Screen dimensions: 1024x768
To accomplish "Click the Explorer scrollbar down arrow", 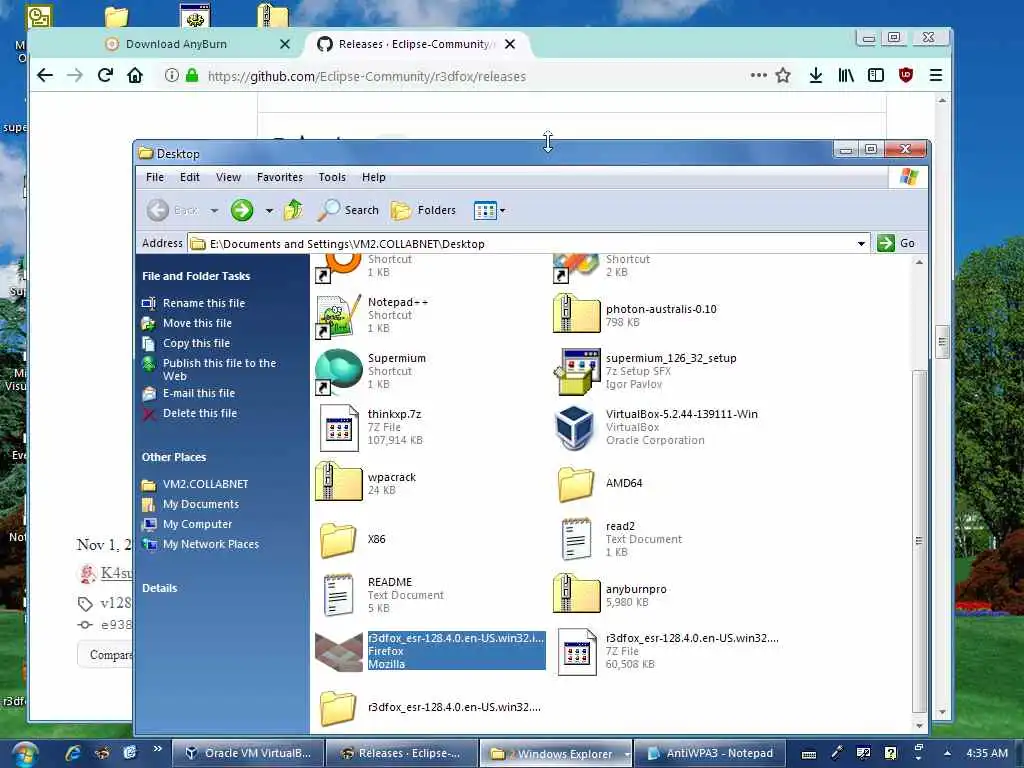I will click(x=919, y=725).
